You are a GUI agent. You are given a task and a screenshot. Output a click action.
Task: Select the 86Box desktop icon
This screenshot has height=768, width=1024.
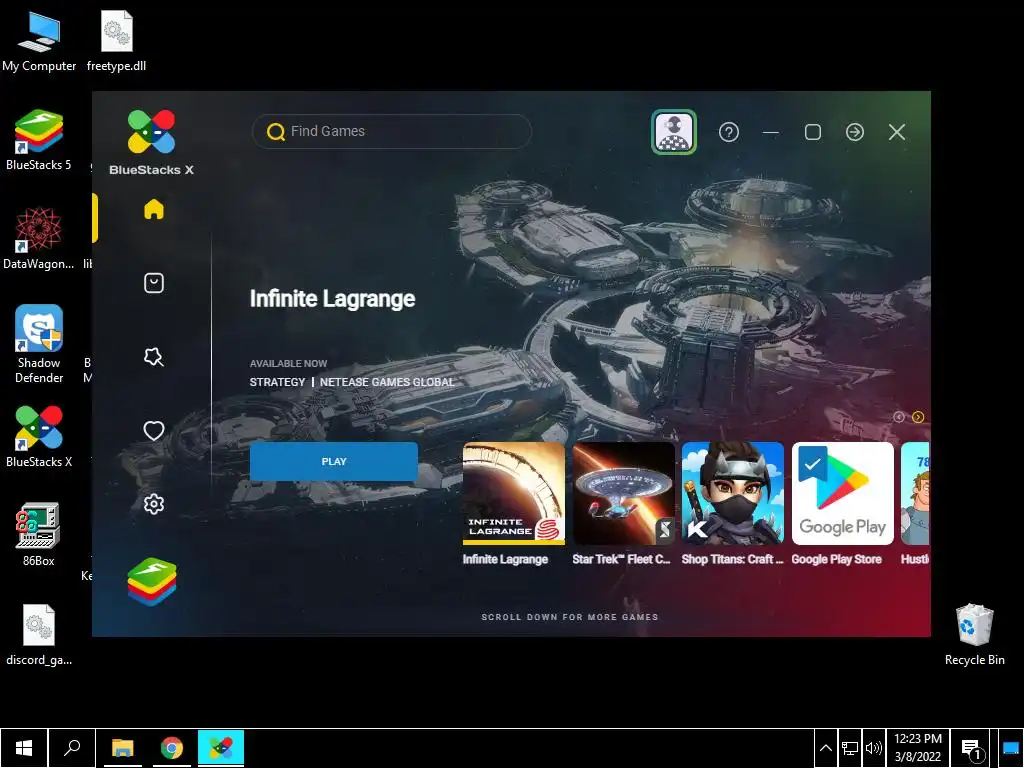(x=39, y=535)
